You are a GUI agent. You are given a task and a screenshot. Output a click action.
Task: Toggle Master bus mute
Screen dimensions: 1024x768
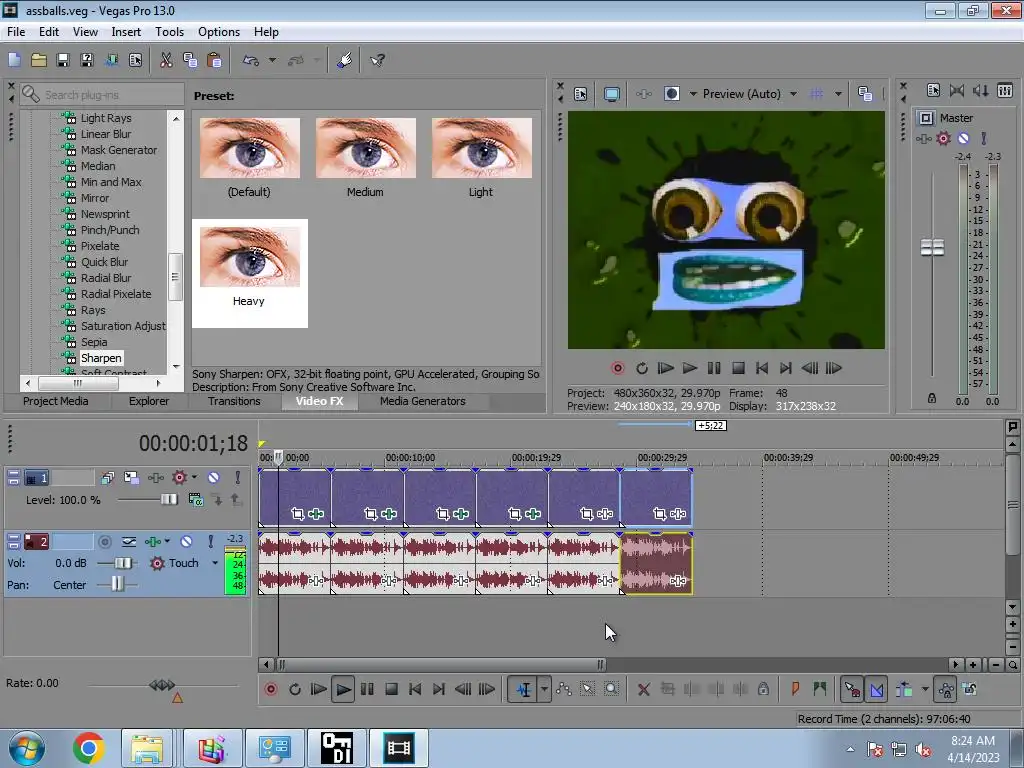[963, 138]
